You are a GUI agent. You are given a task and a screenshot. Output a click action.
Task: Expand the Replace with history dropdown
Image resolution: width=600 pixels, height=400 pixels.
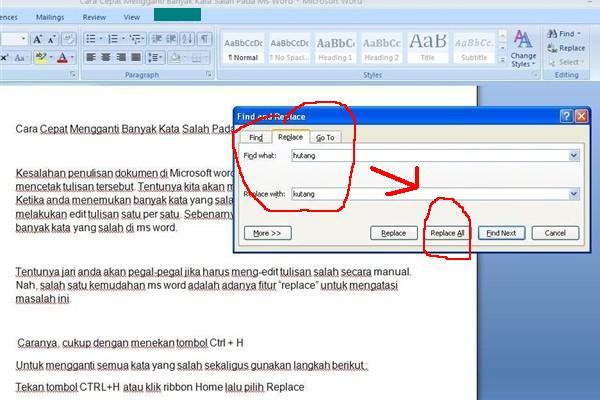pos(574,194)
